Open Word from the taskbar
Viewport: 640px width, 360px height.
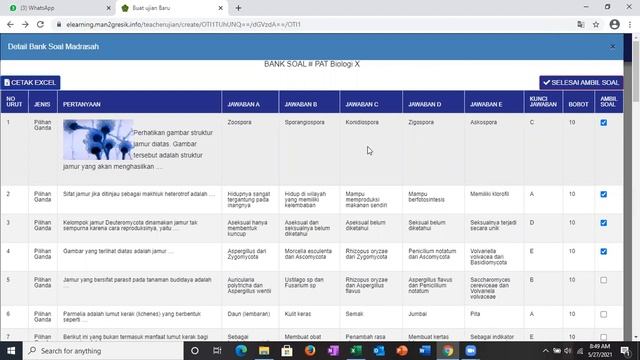coord(425,351)
